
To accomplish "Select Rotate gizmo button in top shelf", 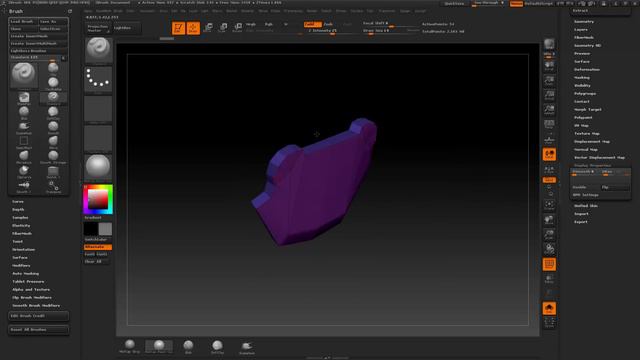I will tap(238, 28).
